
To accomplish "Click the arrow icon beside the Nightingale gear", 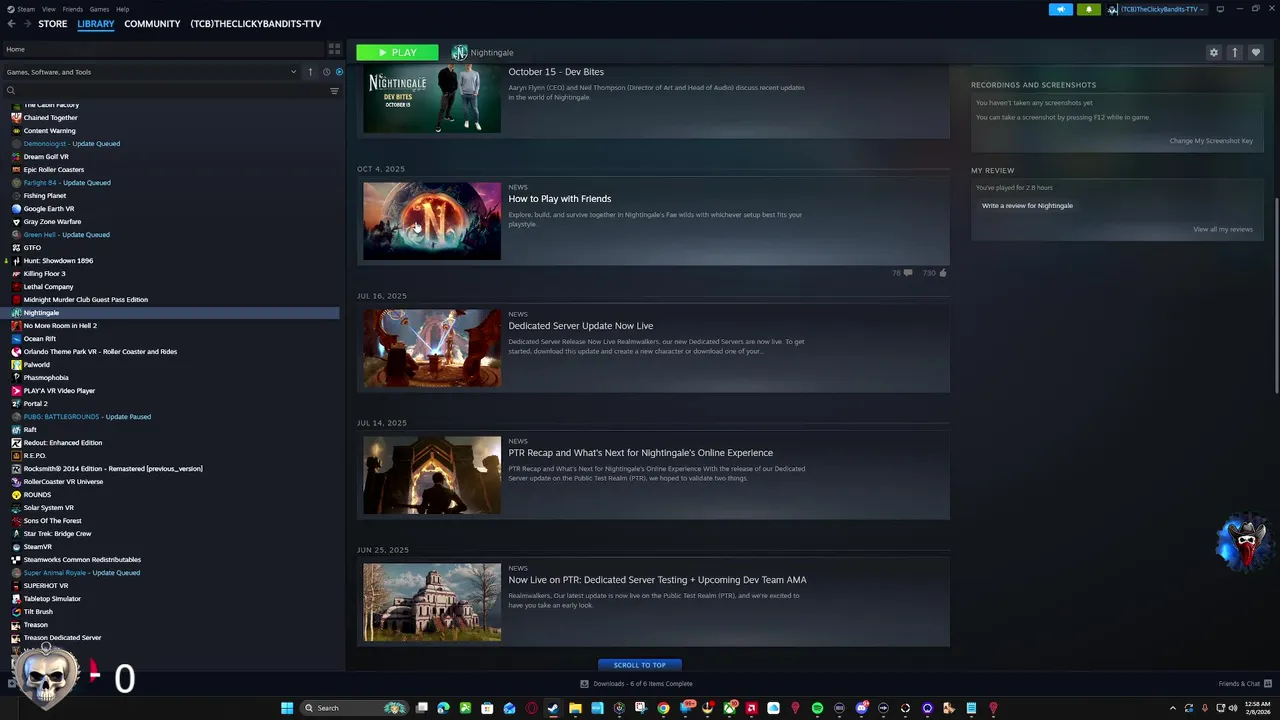I will 1235,52.
